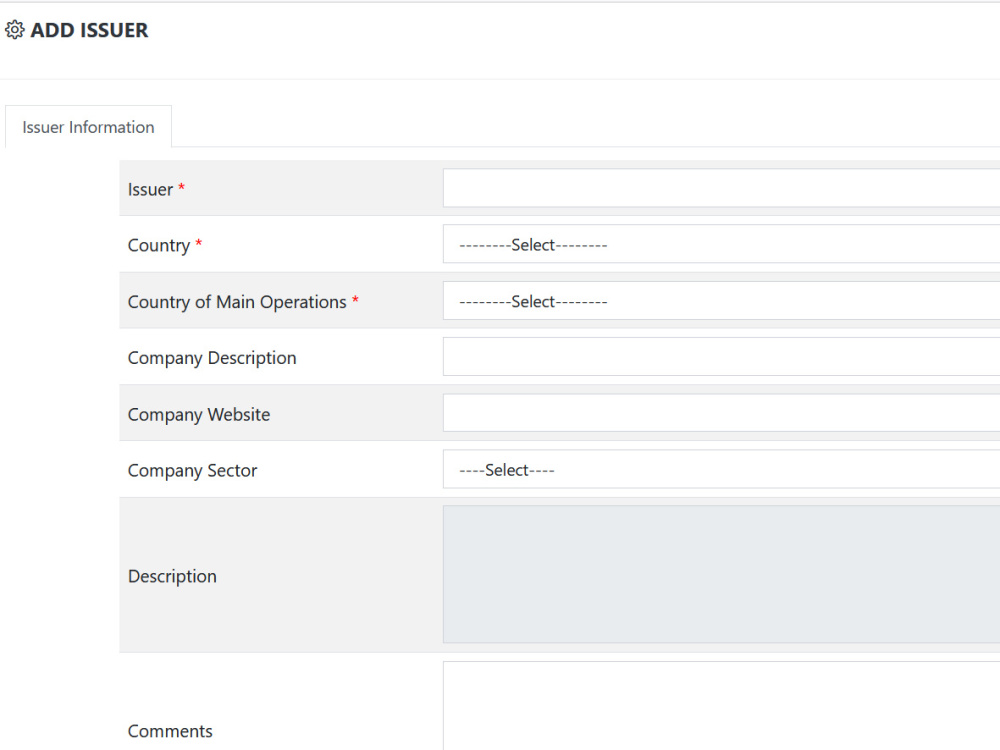Focus the Issuer name input field

point(721,188)
